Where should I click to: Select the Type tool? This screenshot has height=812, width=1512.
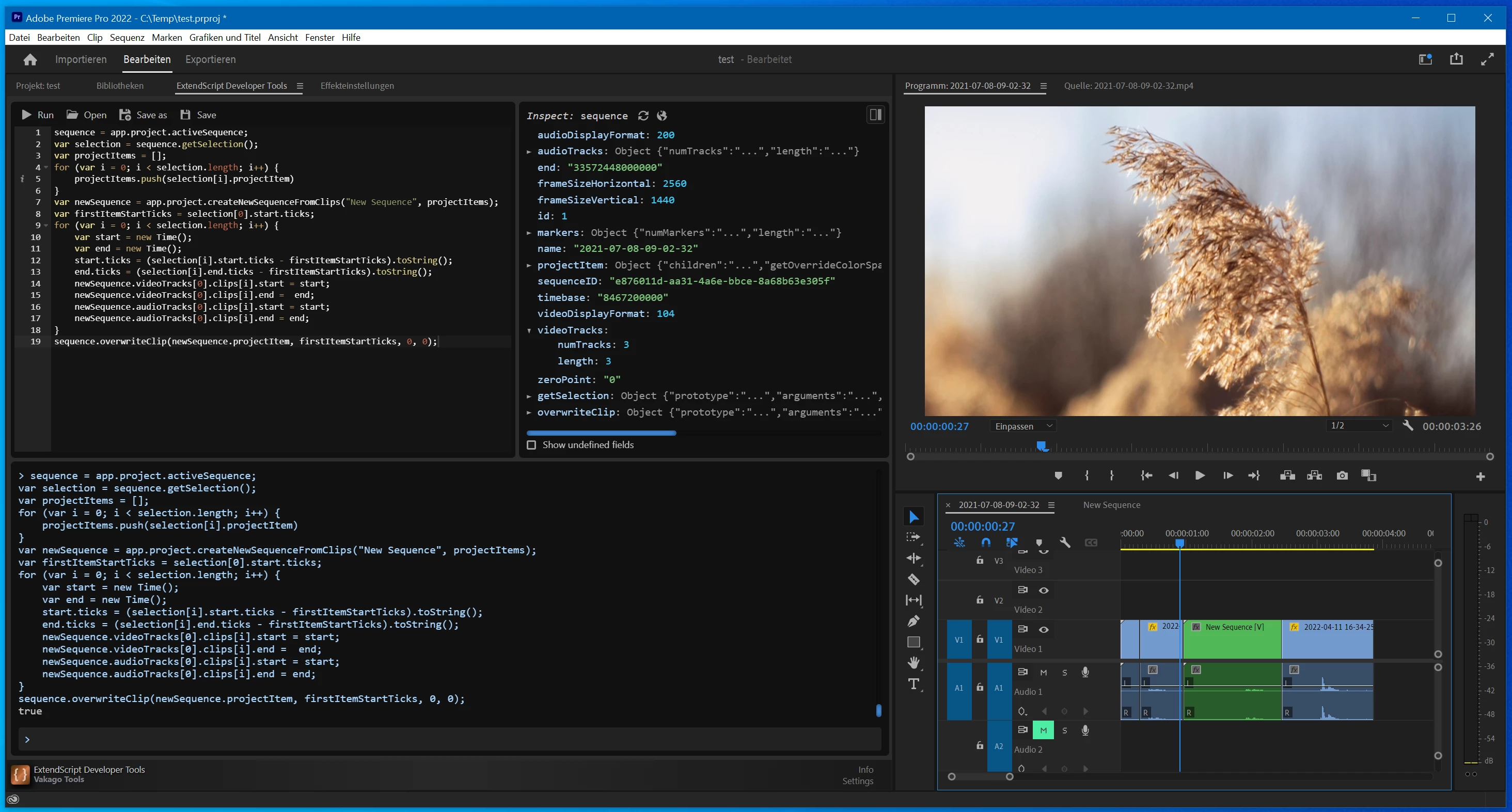point(913,684)
